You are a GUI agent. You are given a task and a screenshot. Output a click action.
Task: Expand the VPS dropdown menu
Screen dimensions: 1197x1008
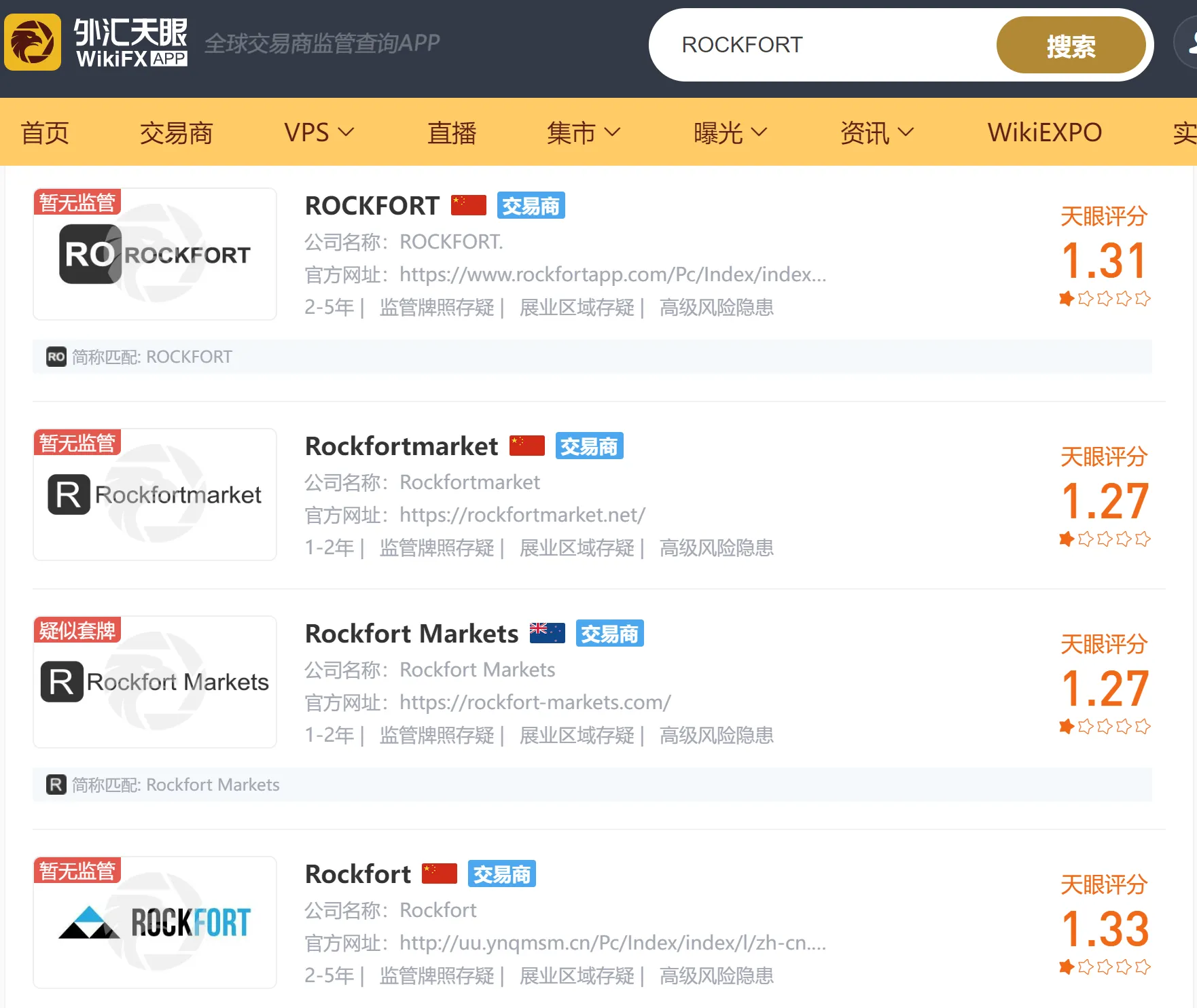(x=319, y=132)
